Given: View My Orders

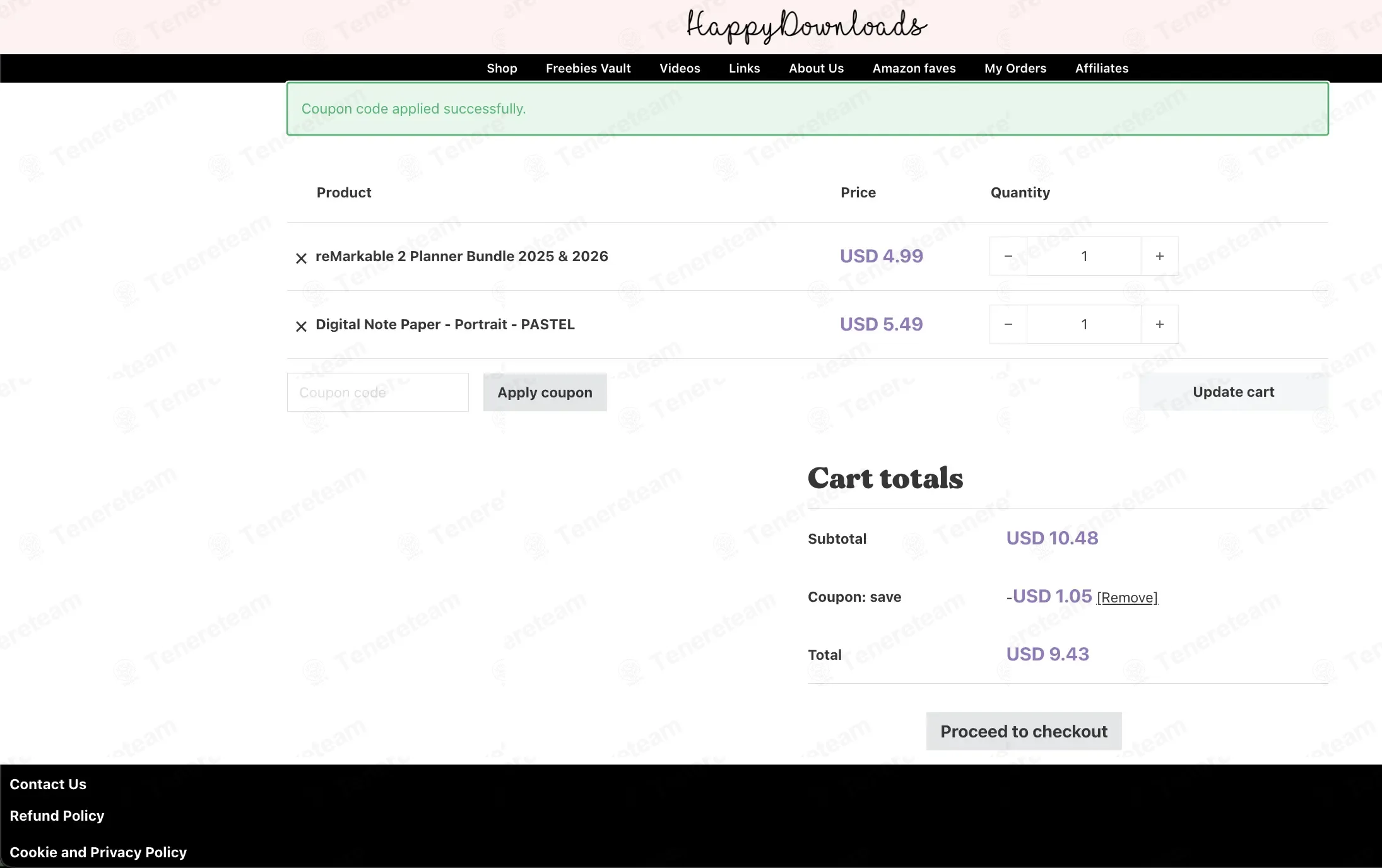Looking at the screenshot, I should (1015, 68).
